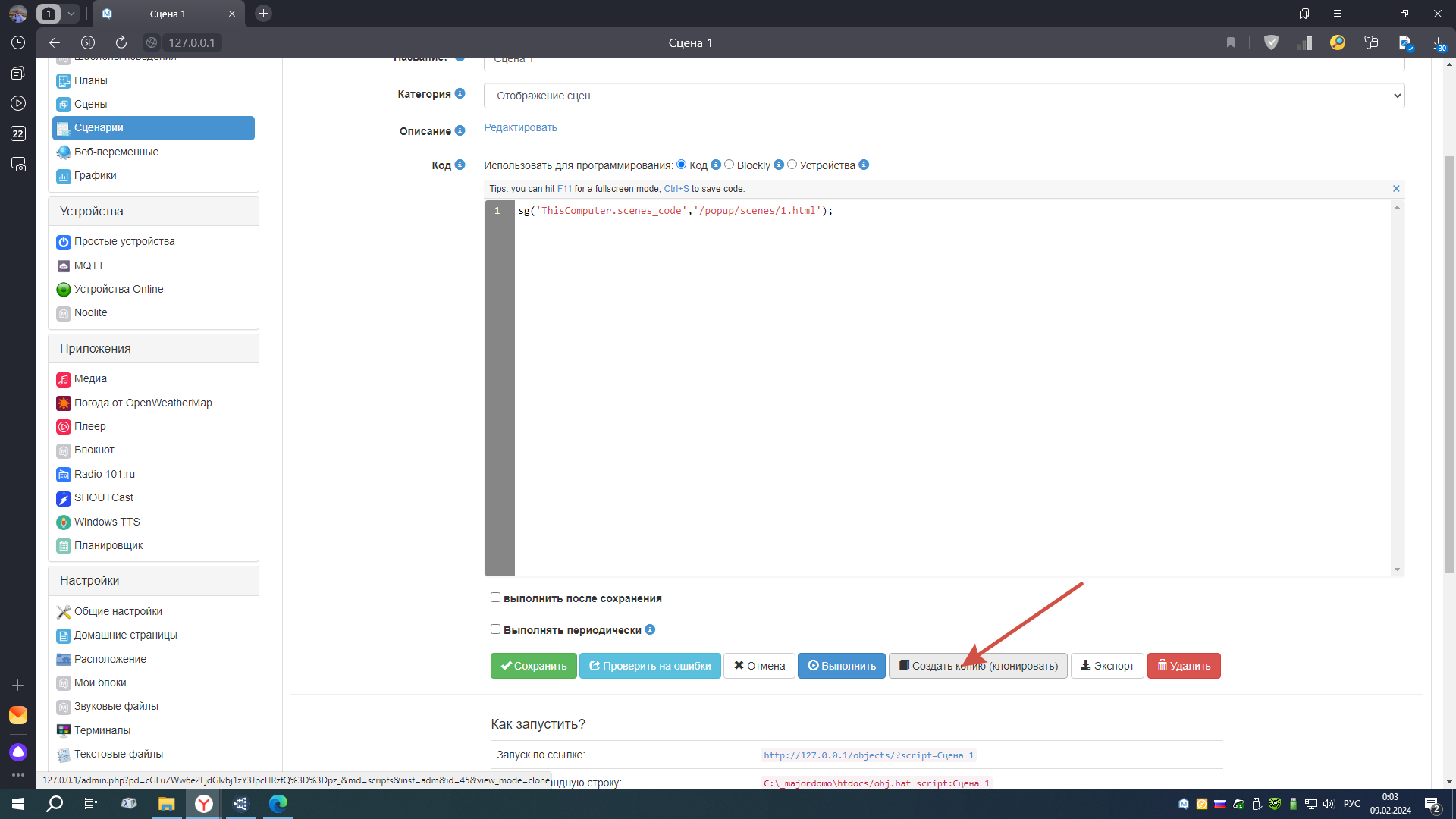
Task: Click the info icon next to Выполнять периодически
Action: (x=650, y=629)
